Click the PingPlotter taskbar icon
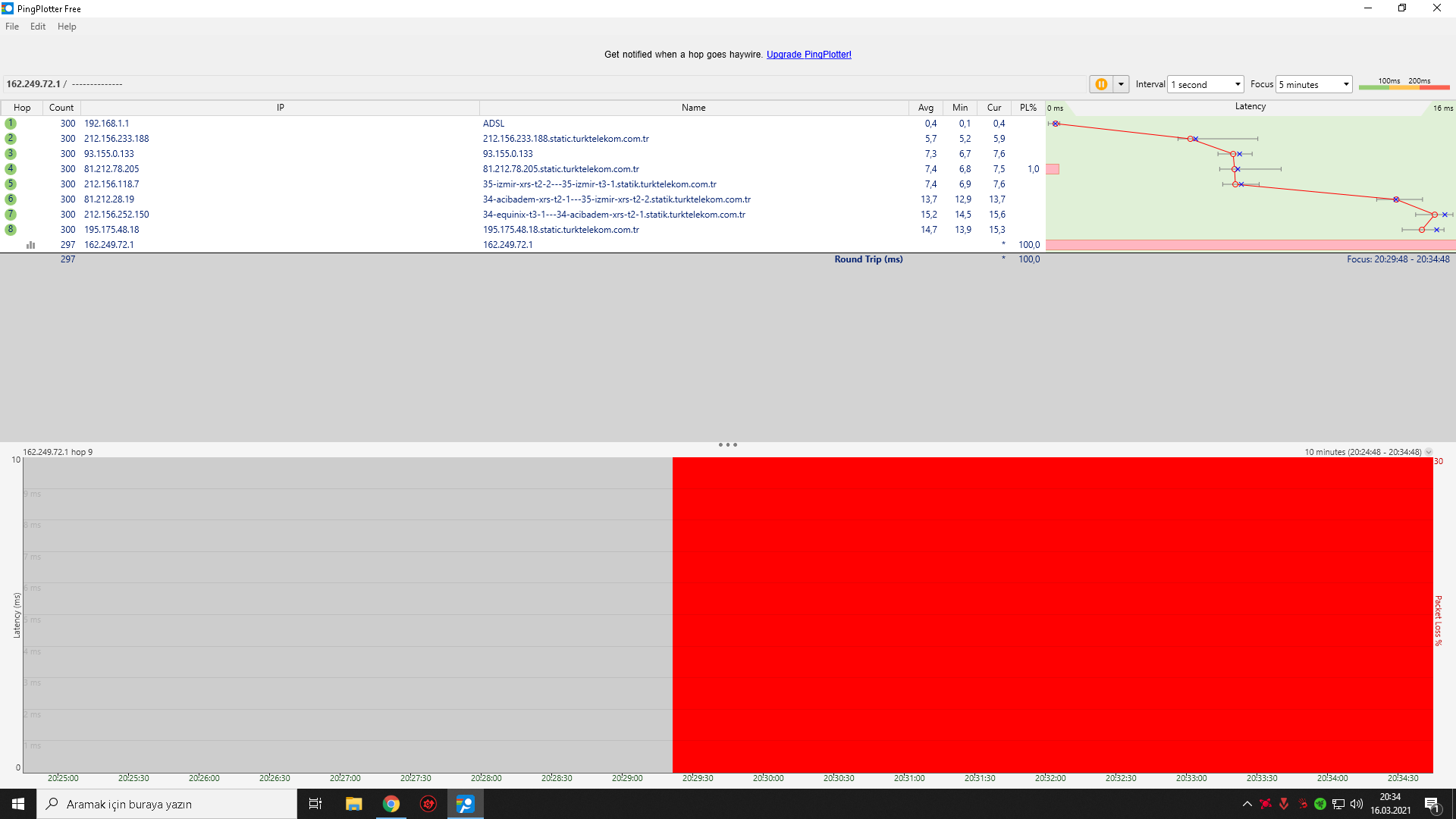Viewport: 1456px width, 819px height. [x=465, y=804]
